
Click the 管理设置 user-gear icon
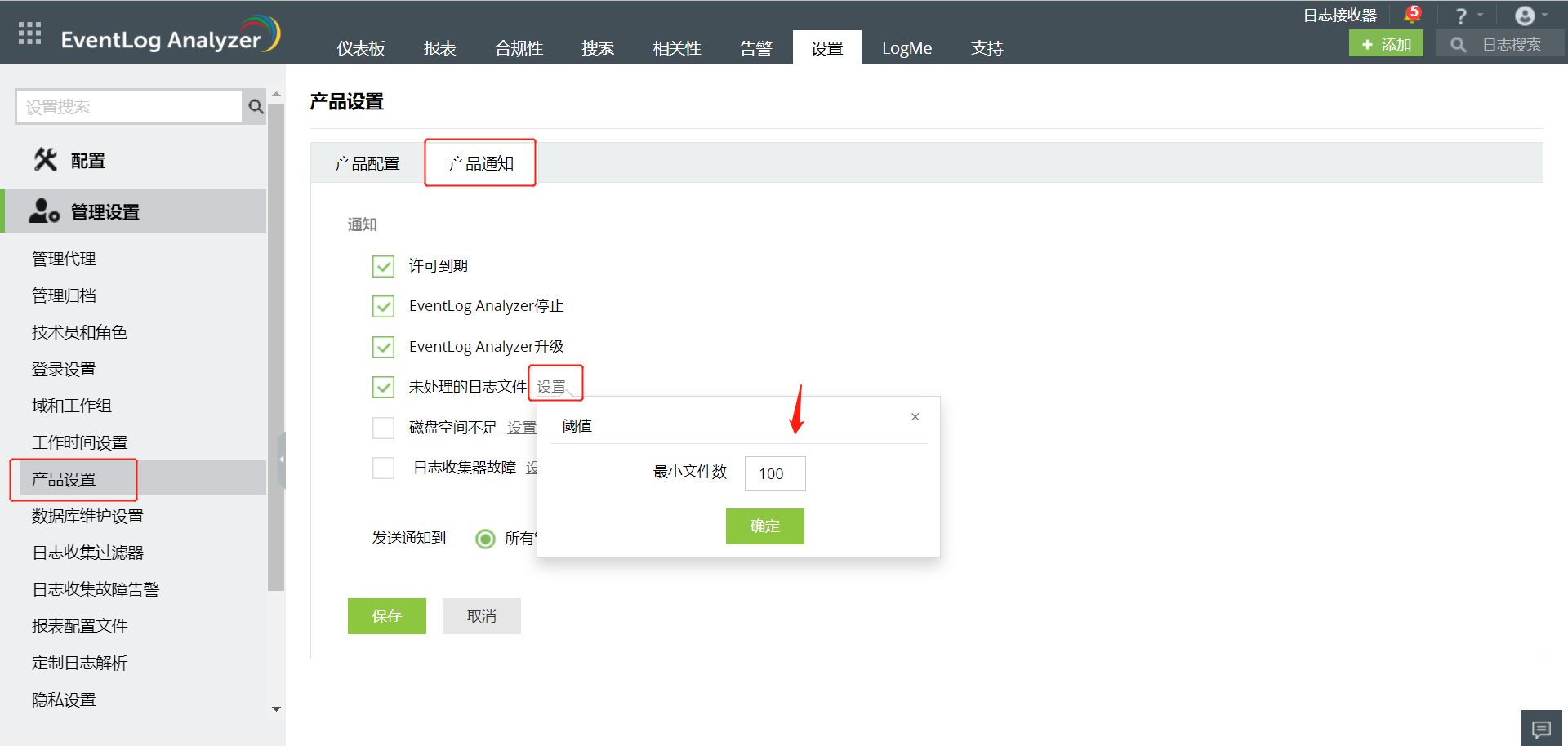tap(44, 211)
